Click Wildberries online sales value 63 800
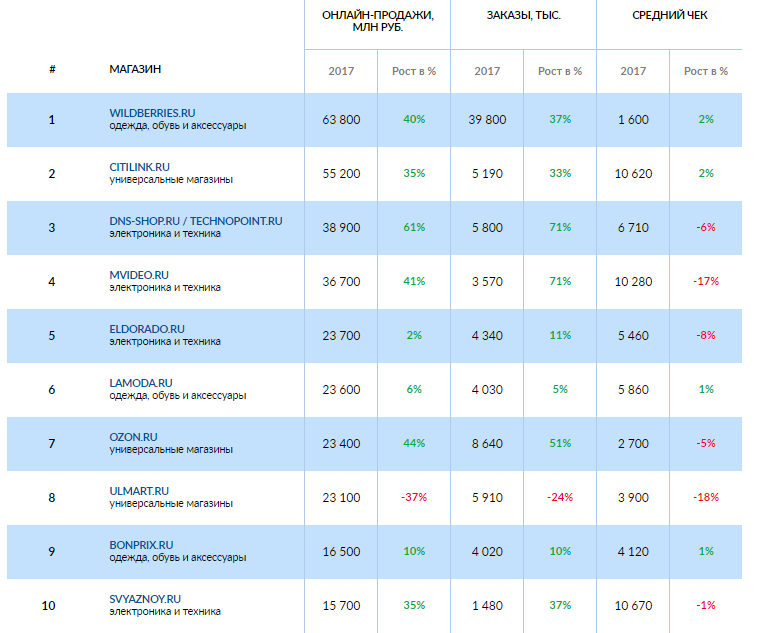 [x=341, y=119]
